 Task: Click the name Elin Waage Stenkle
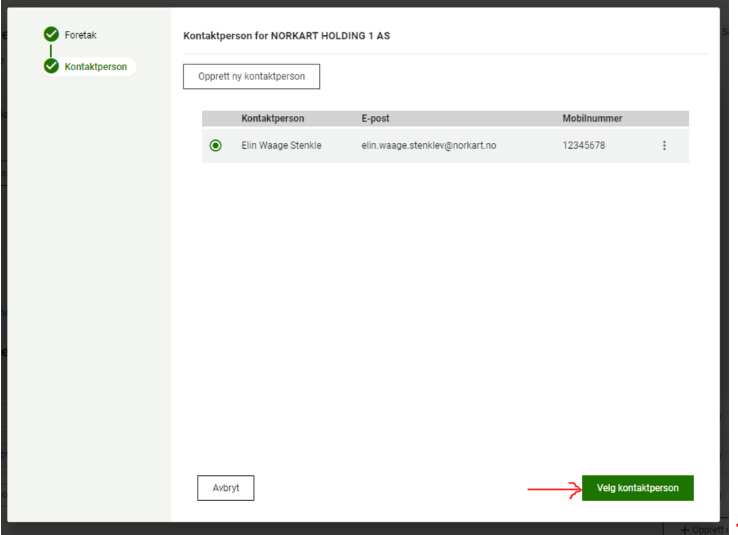pos(281,146)
